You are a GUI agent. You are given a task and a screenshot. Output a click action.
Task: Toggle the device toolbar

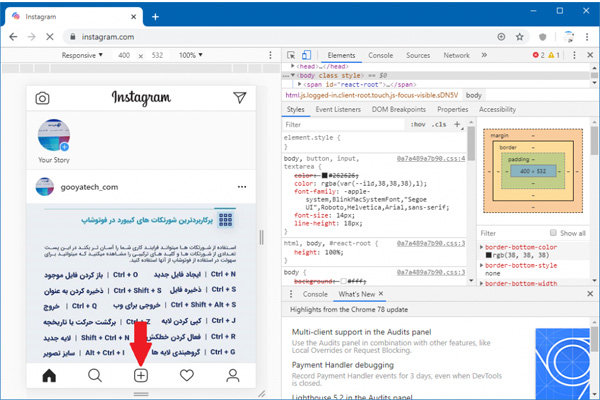[x=306, y=55]
